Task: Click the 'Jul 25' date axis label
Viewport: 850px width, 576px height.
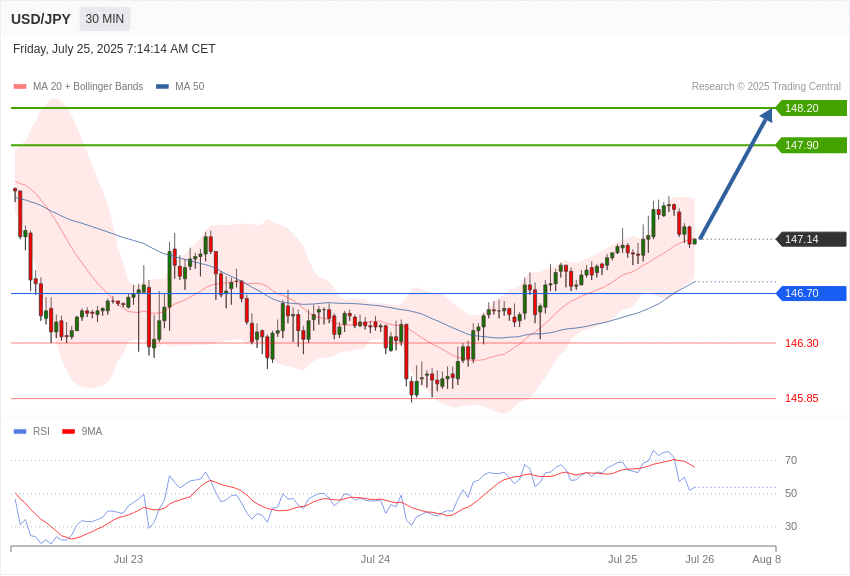Action: [x=622, y=559]
